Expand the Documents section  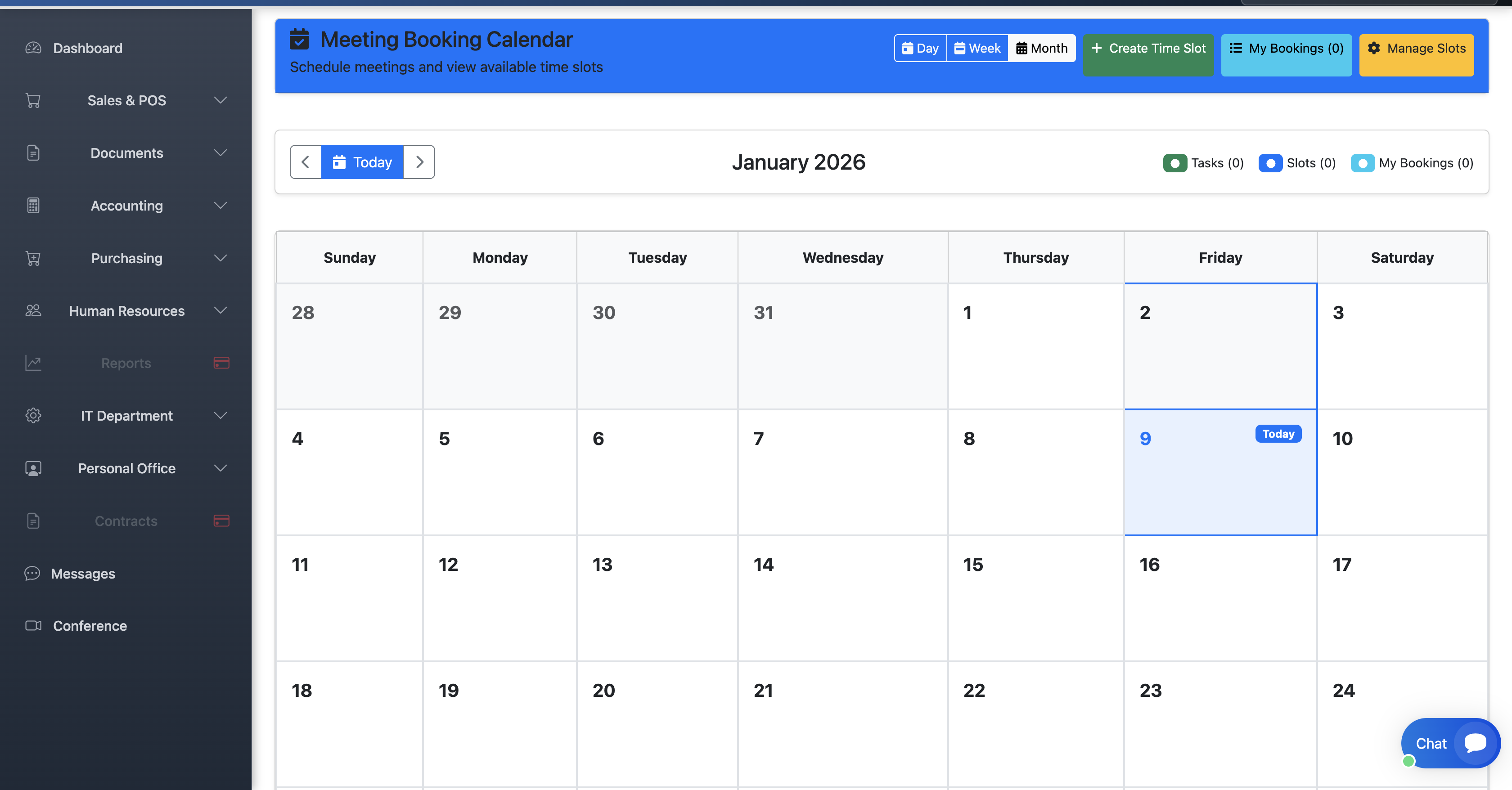pyautogui.click(x=220, y=153)
